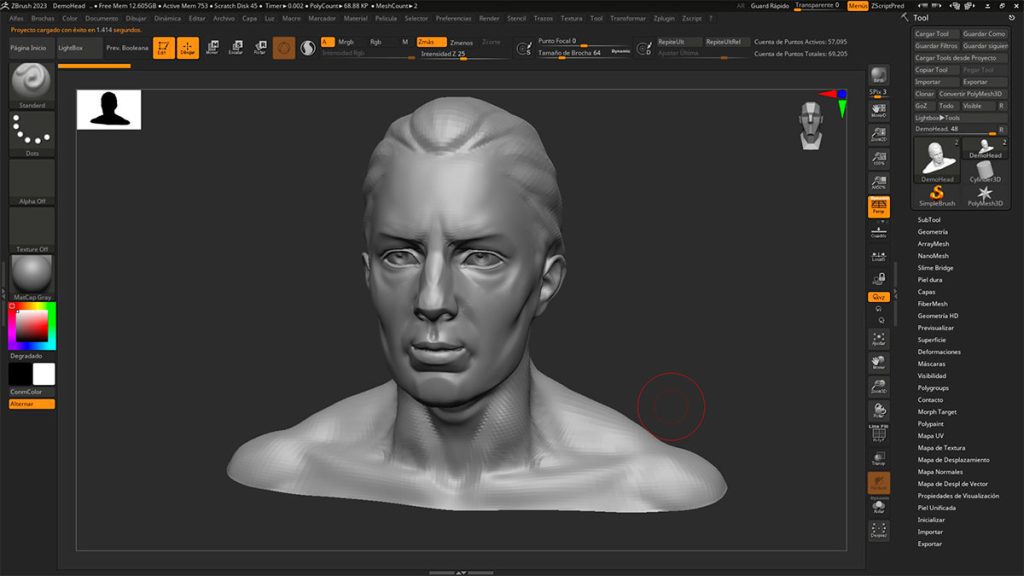Select the SimpleBrush tool
This screenshot has width=1024, height=576.
click(x=936, y=195)
